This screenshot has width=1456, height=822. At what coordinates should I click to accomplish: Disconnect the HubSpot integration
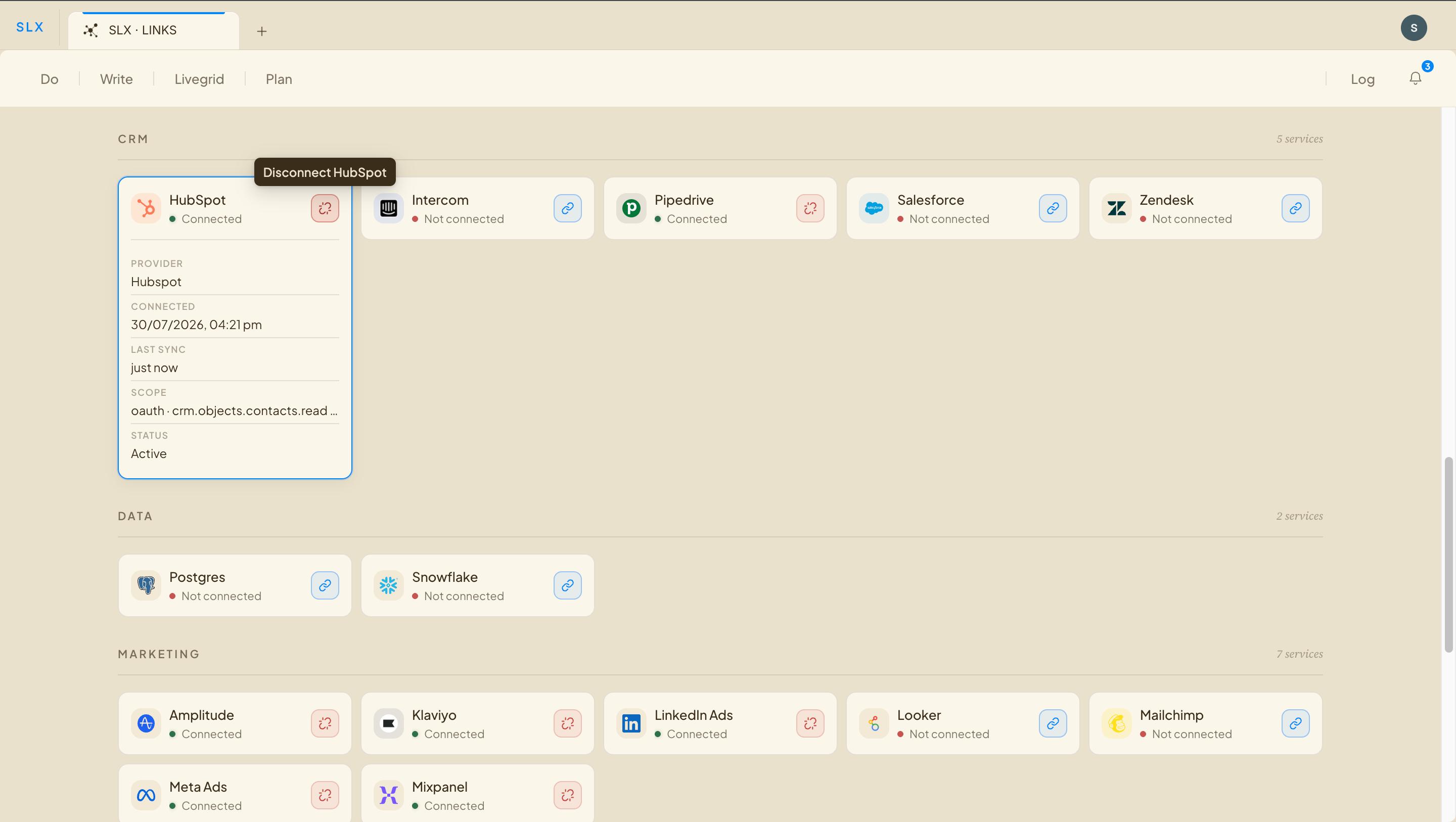[325, 208]
